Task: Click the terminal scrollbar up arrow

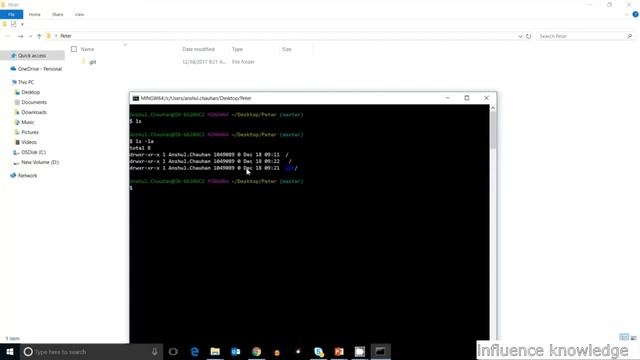Action: click(x=493, y=108)
